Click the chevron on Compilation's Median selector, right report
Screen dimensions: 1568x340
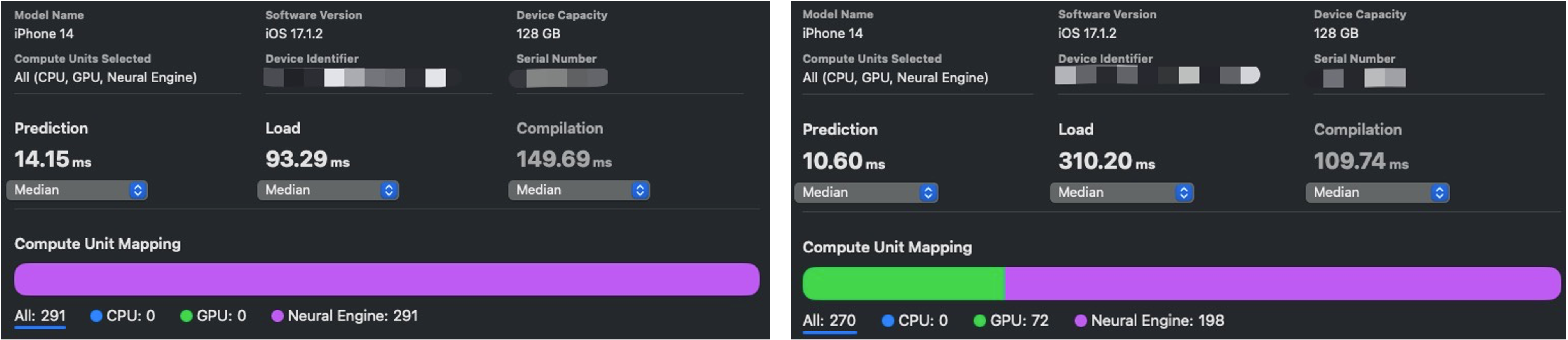[1439, 192]
